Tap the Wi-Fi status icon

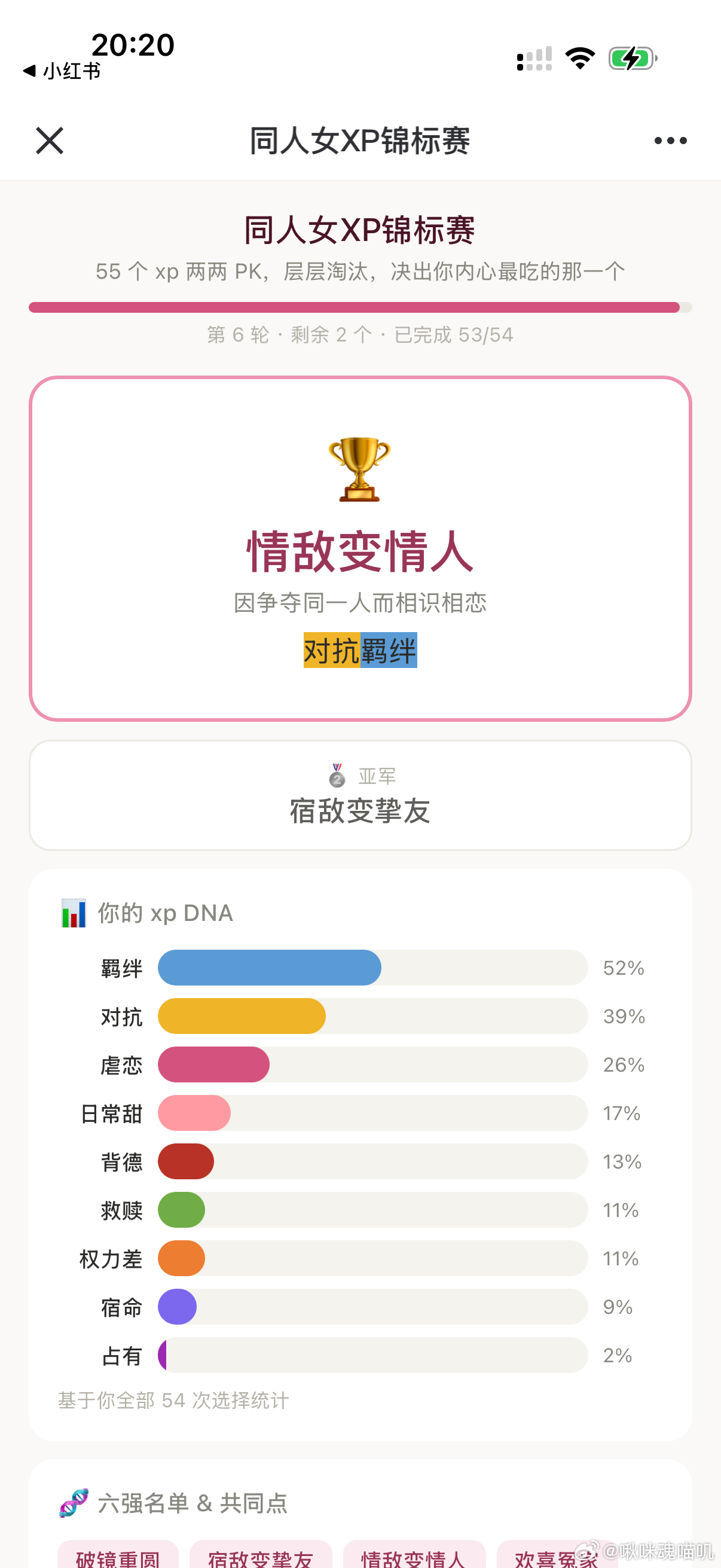(580, 59)
